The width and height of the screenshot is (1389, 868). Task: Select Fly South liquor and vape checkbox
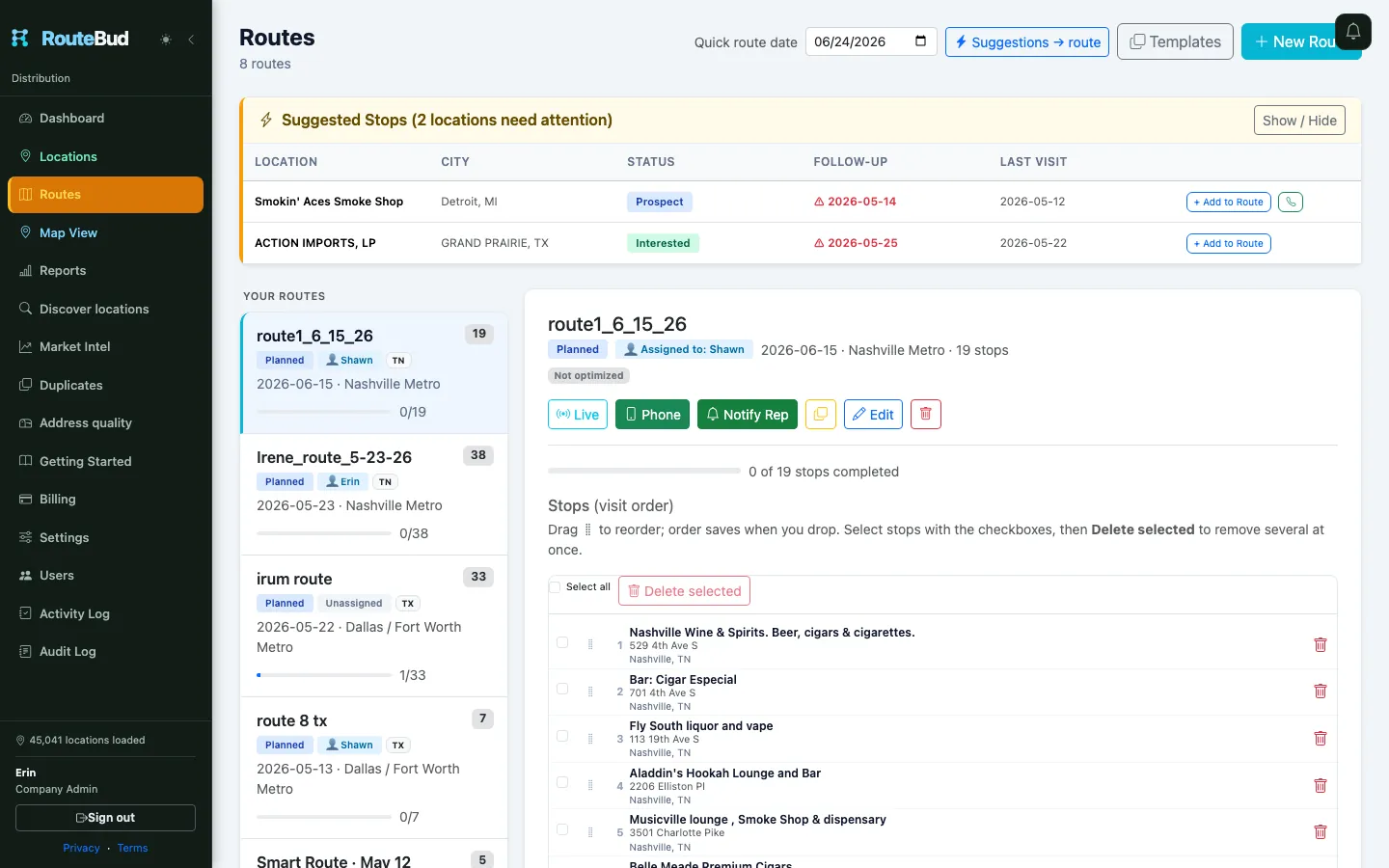coord(562,736)
